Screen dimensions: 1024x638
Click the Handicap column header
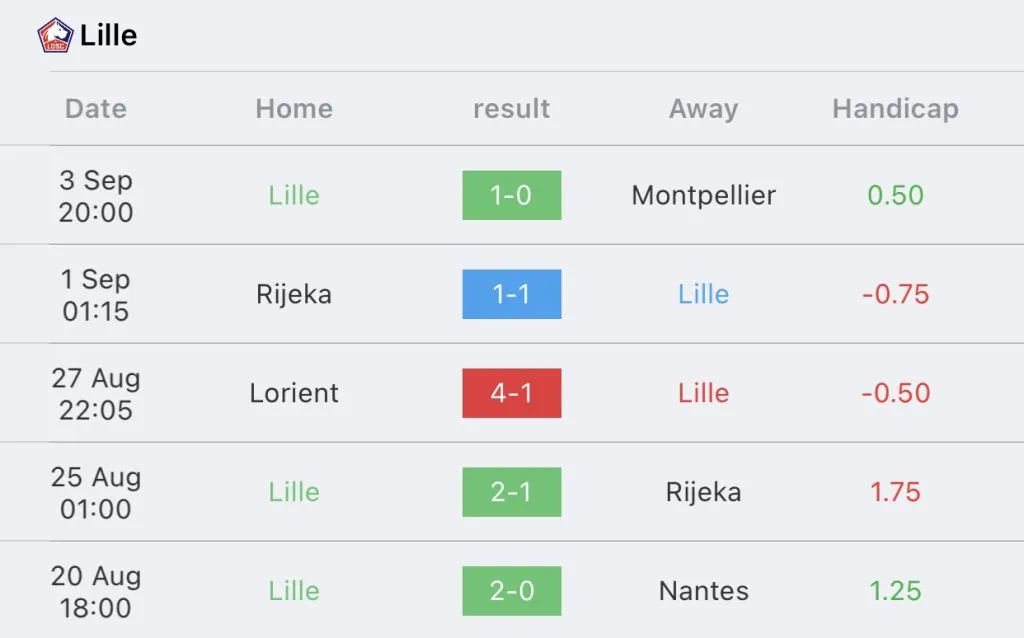895,109
